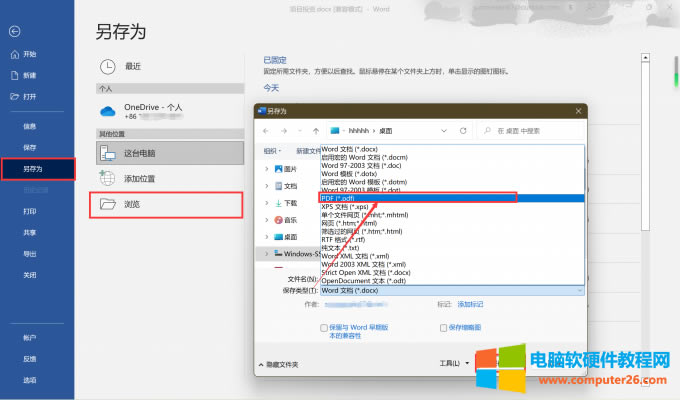Select 另存为 in the left sidebar
Viewport: 680px width, 400px height.
(37, 169)
